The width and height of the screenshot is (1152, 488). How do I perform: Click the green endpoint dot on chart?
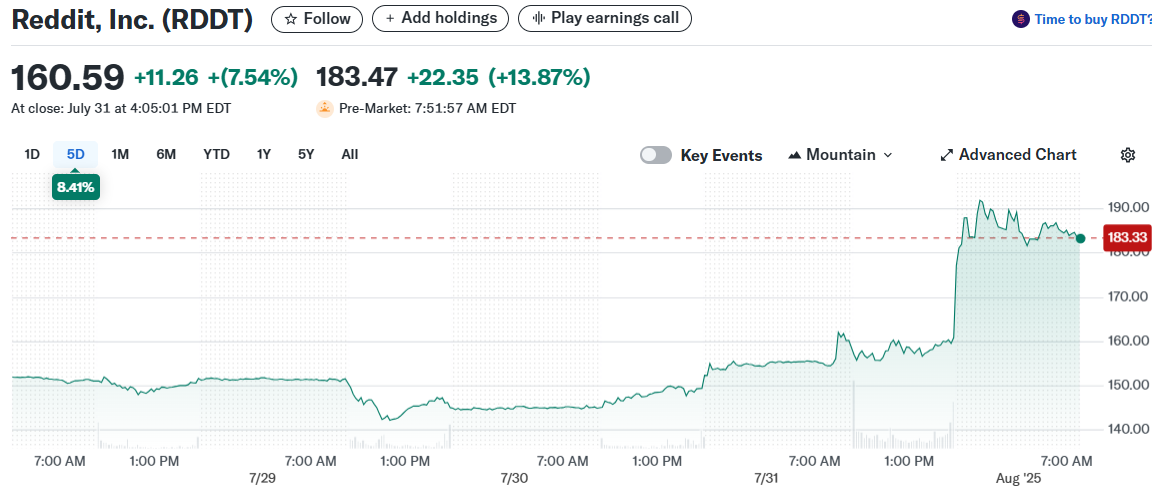click(x=1080, y=238)
